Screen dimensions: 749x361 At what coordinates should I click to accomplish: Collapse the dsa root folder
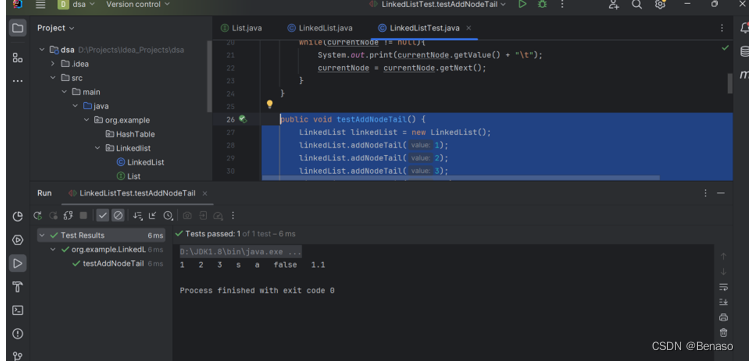pyautogui.click(x=42, y=50)
